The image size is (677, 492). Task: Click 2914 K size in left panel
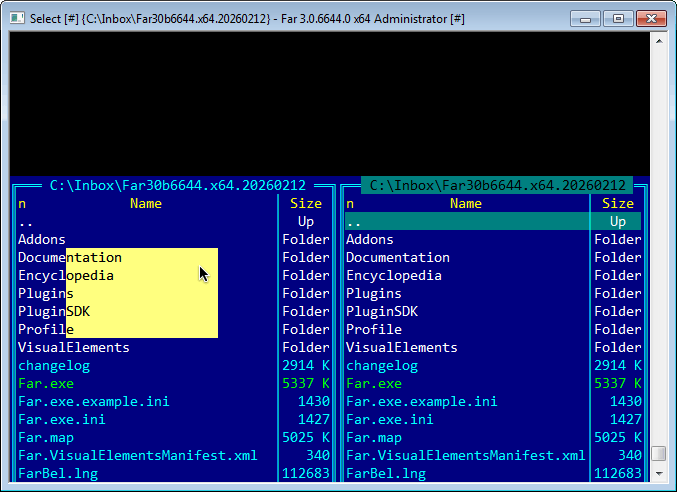coord(306,366)
